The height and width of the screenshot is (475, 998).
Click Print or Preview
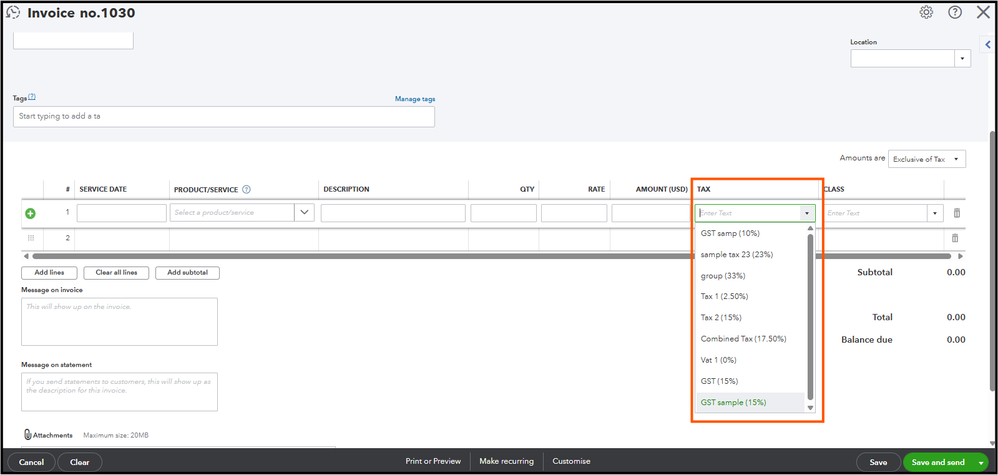tap(433, 461)
